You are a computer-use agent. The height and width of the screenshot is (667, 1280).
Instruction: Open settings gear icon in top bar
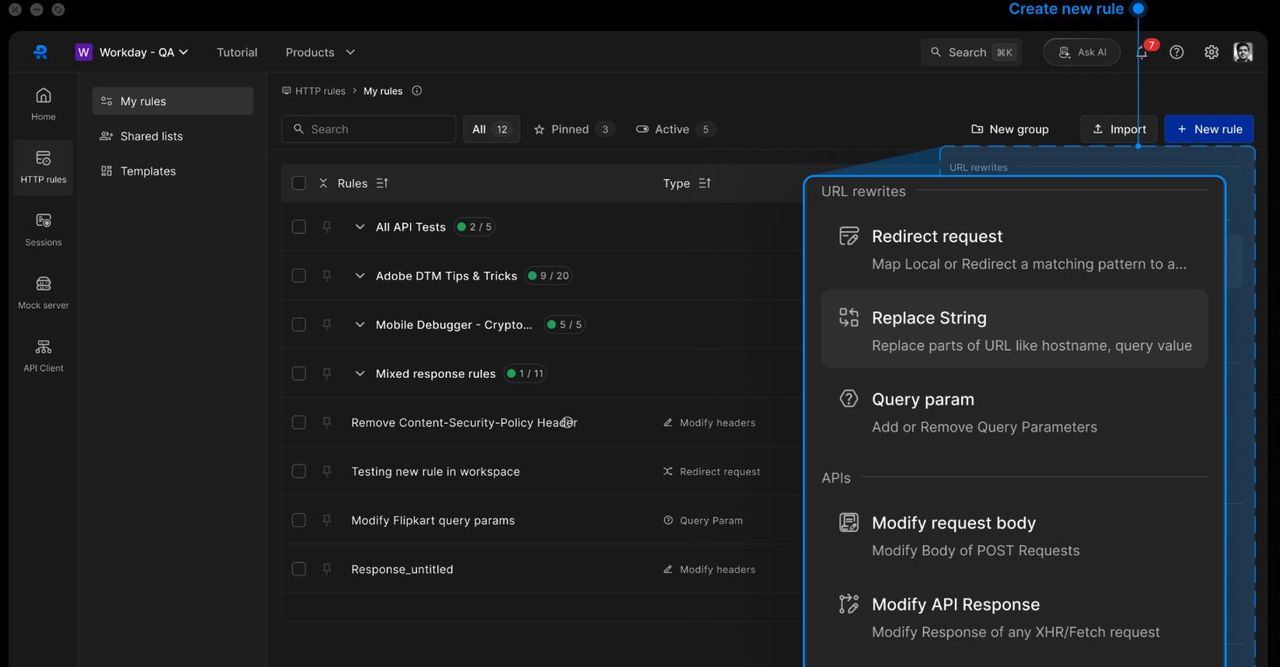click(1211, 52)
